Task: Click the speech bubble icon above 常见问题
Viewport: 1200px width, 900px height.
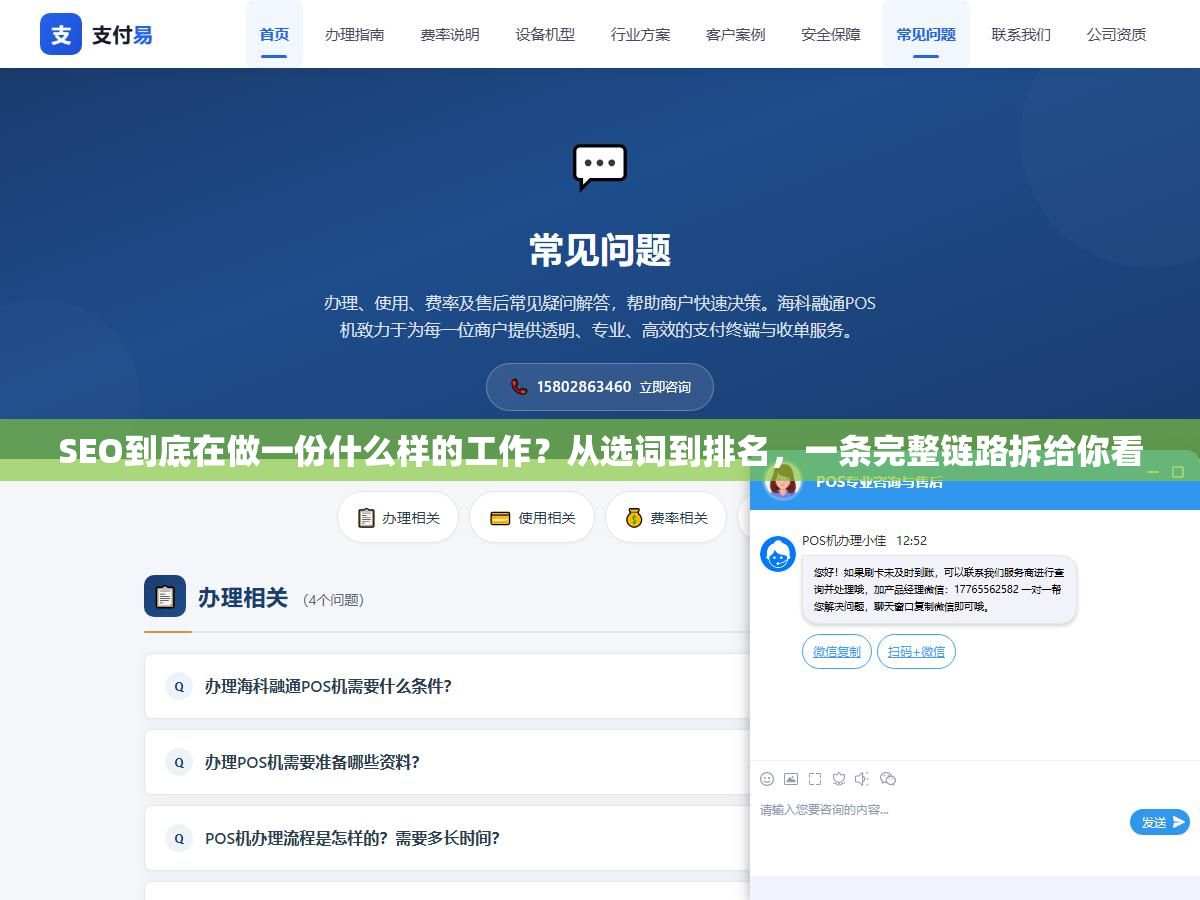Action: [600, 167]
